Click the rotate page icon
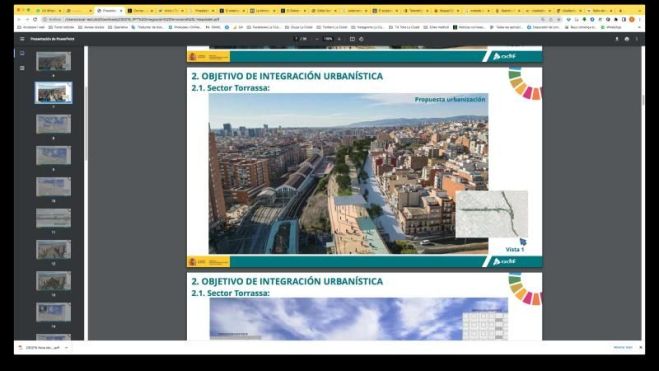659x371 pixels. (361, 39)
